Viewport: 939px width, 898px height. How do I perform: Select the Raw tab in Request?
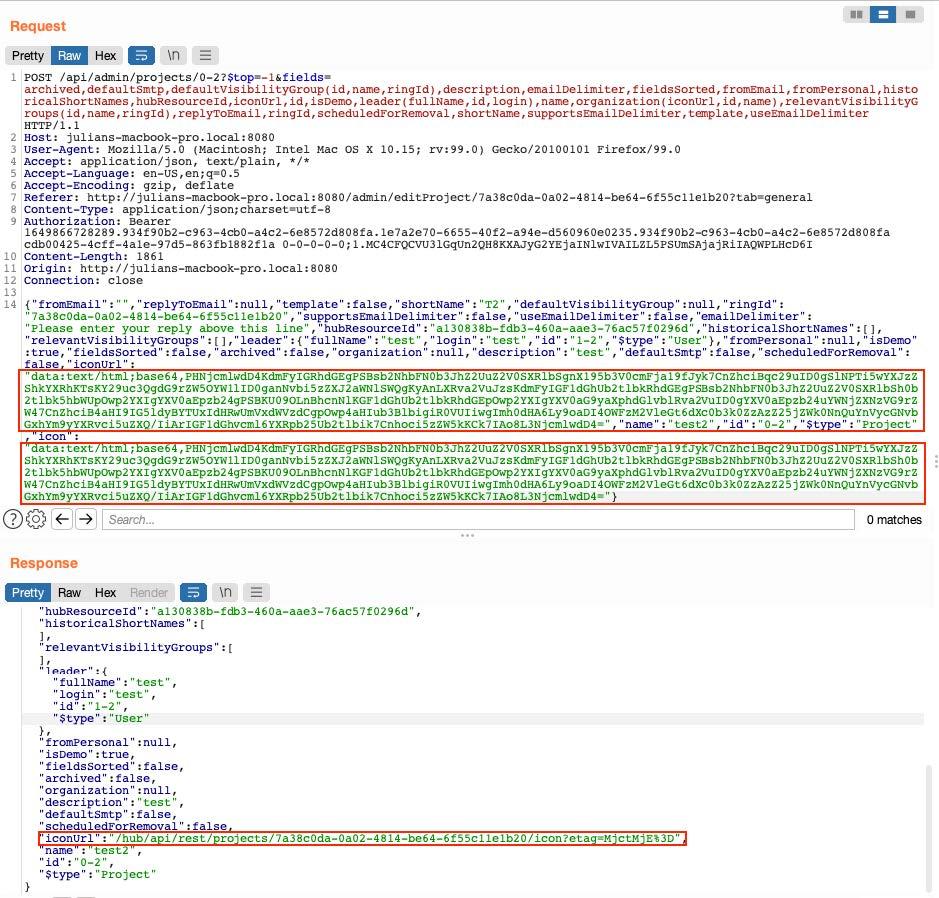click(x=69, y=55)
